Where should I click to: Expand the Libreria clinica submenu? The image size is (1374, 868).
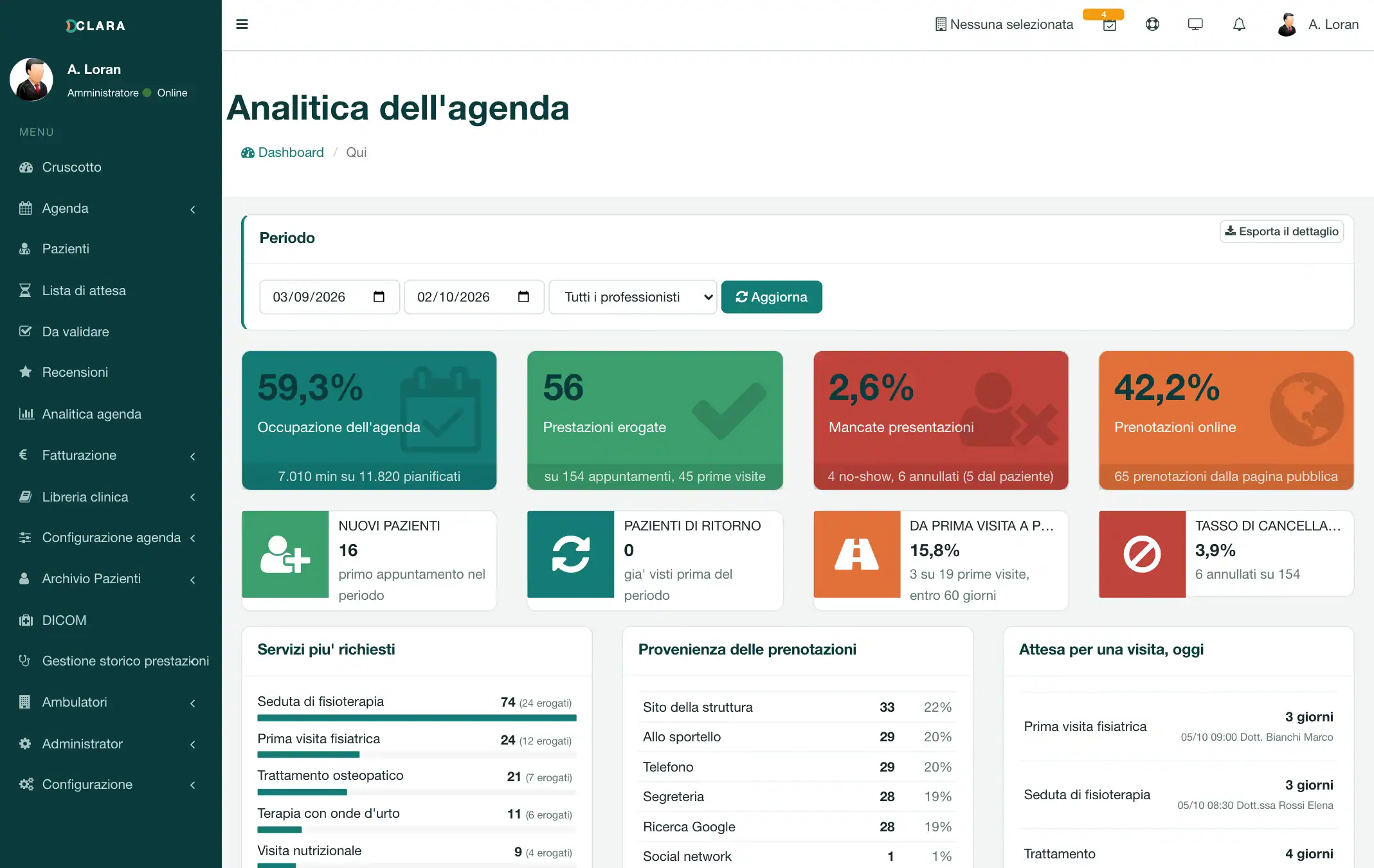click(192, 497)
